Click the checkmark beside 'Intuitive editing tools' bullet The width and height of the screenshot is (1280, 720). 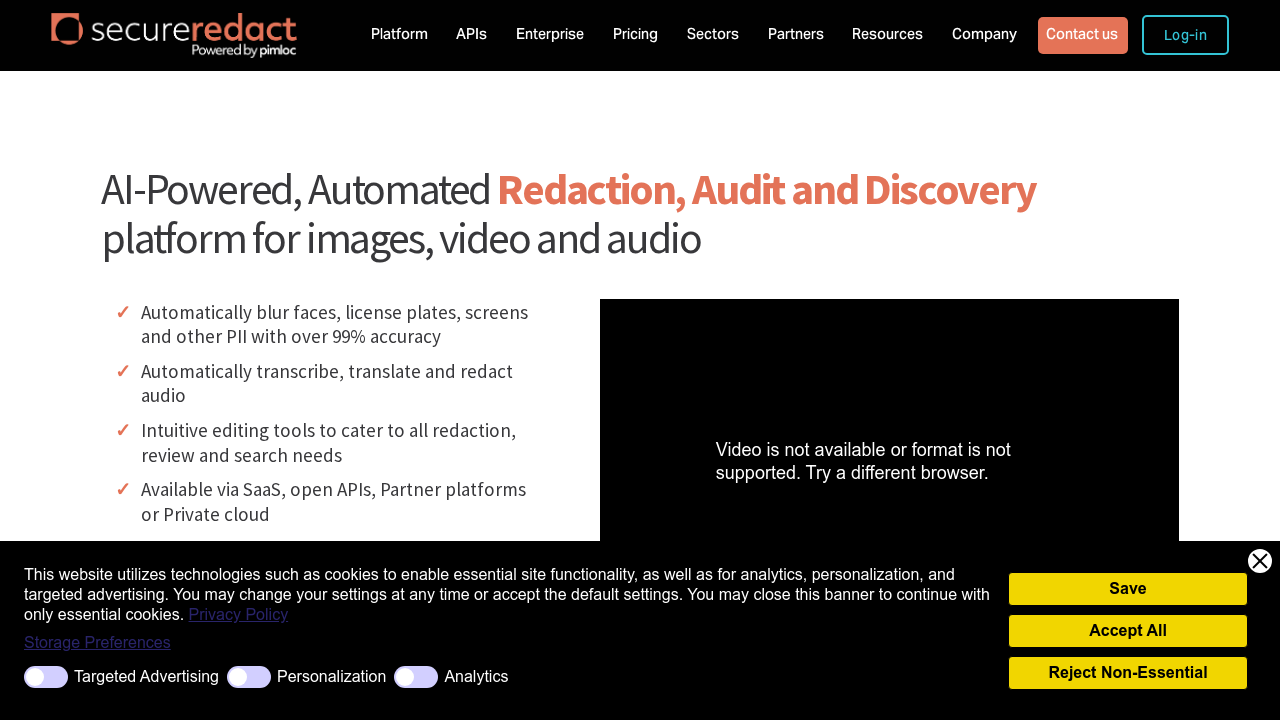(x=121, y=430)
